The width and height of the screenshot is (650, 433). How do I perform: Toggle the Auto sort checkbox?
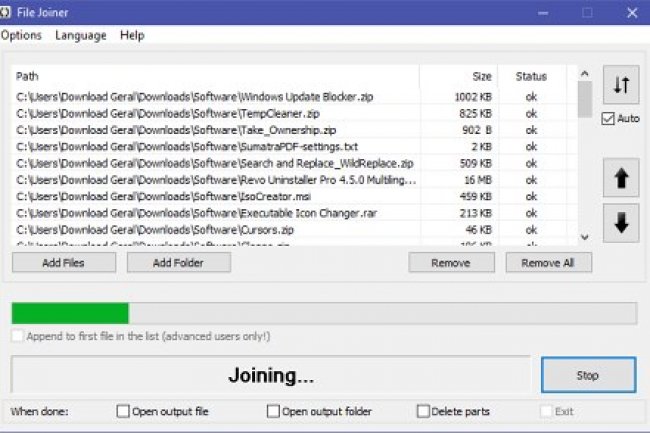tap(608, 119)
